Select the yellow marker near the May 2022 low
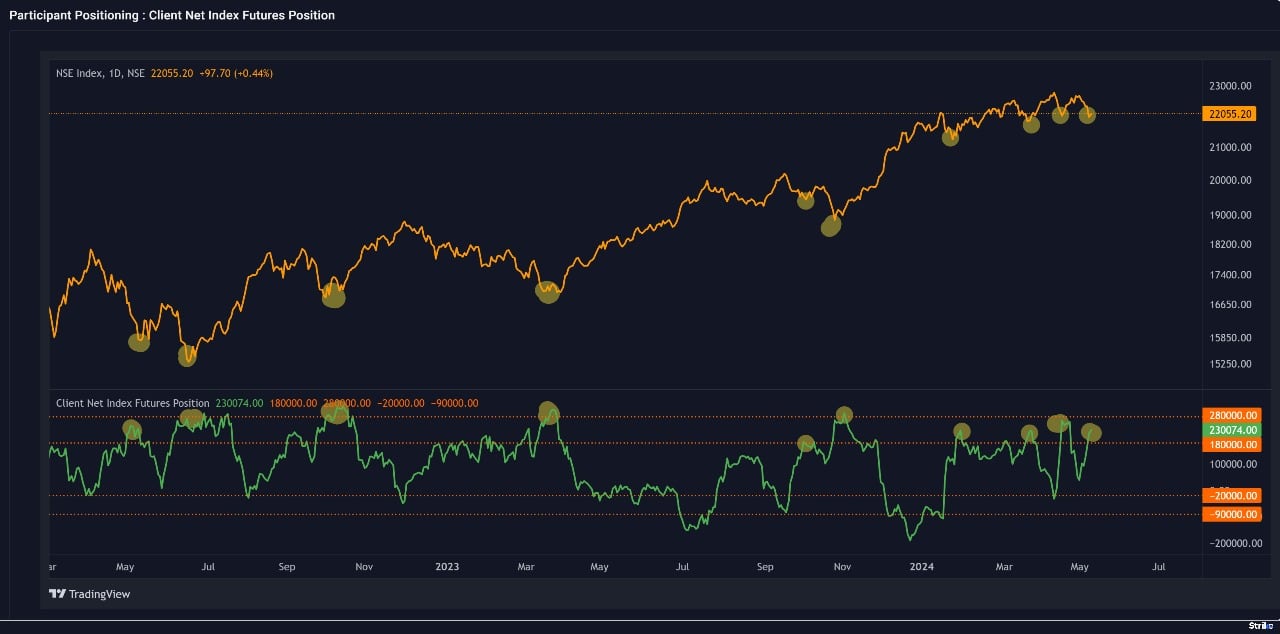This screenshot has height=634, width=1280. coord(139,342)
